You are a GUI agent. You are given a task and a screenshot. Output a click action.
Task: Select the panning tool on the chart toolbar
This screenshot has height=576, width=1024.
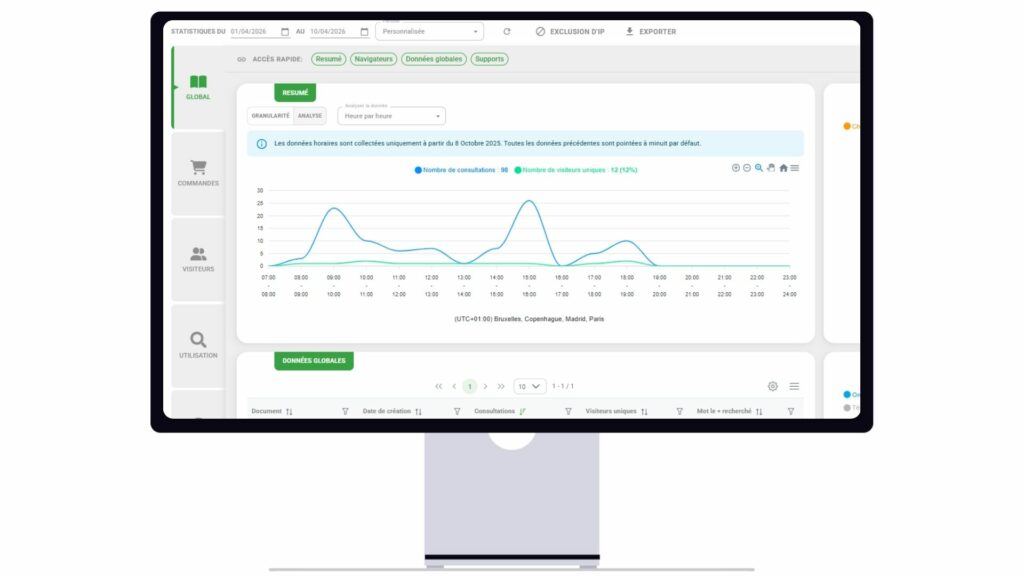771,168
